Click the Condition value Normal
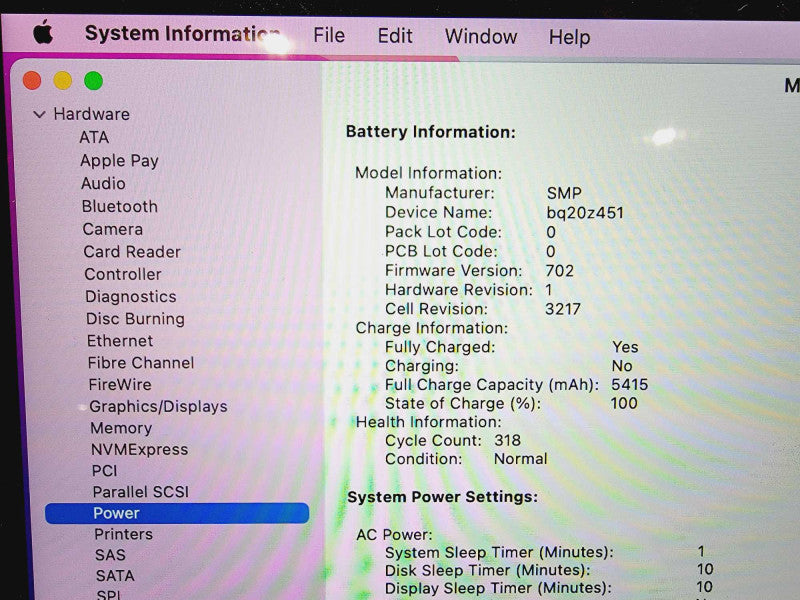Viewport: 800px width, 600px height. coord(520,459)
